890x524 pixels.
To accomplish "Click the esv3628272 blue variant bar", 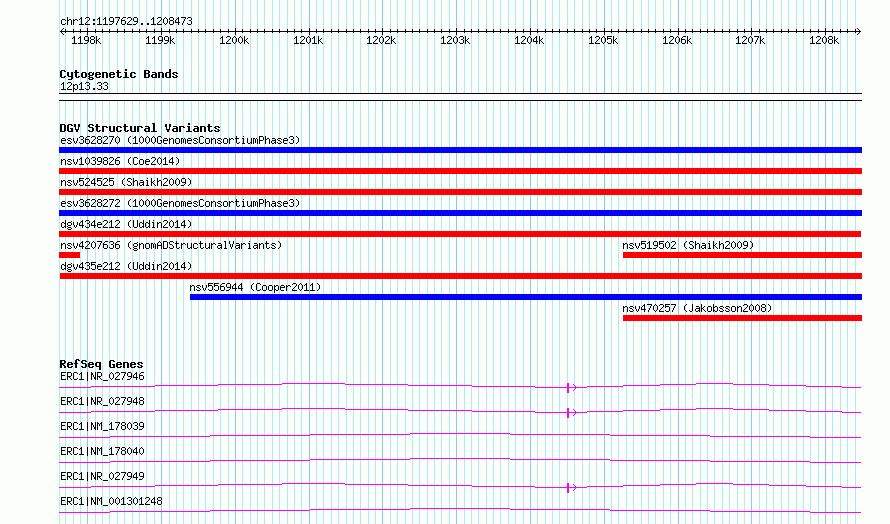I will pyautogui.click(x=460, y=213).
